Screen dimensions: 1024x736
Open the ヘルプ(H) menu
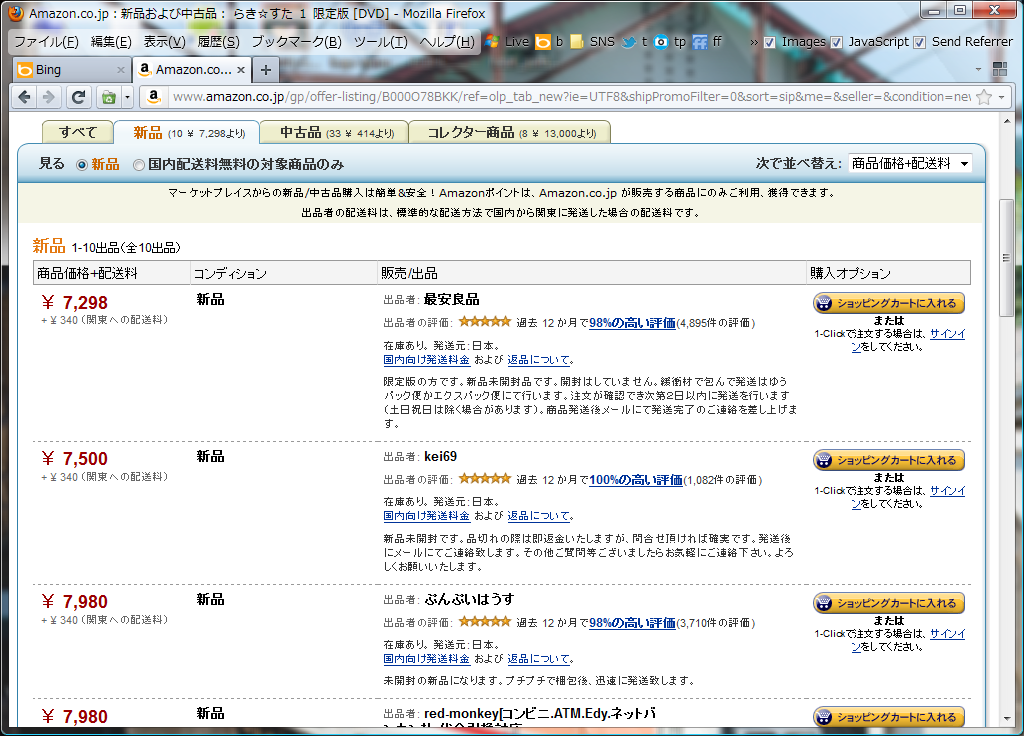[447, 42]
